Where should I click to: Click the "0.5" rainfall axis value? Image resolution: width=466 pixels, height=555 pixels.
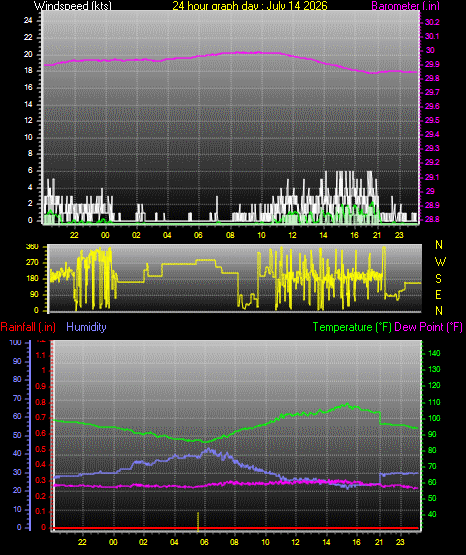(41, 449)
